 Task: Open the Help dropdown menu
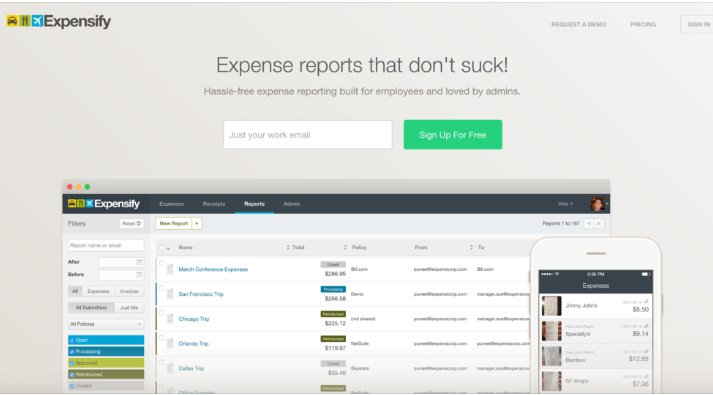pyautogui.click(x=566, y=204)
